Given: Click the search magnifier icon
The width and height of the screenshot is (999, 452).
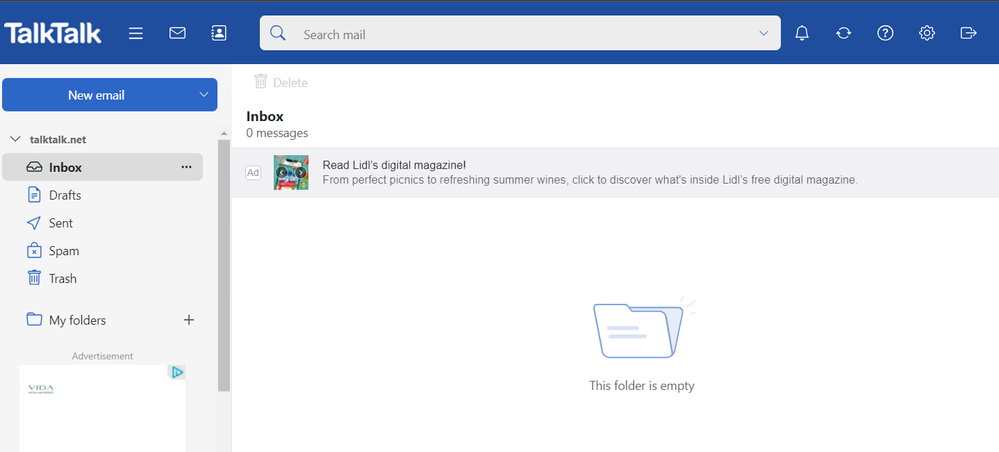Looking at the screenshot, I should pyautogui.click(x=278, y=33).
